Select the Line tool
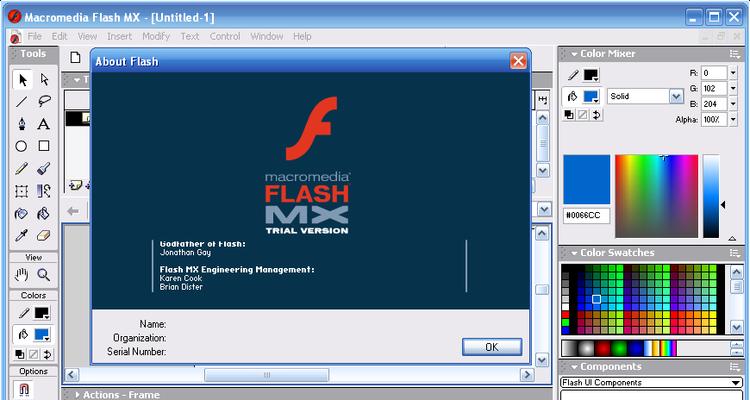Screen dimensions: 750x400 click(22, 101)
